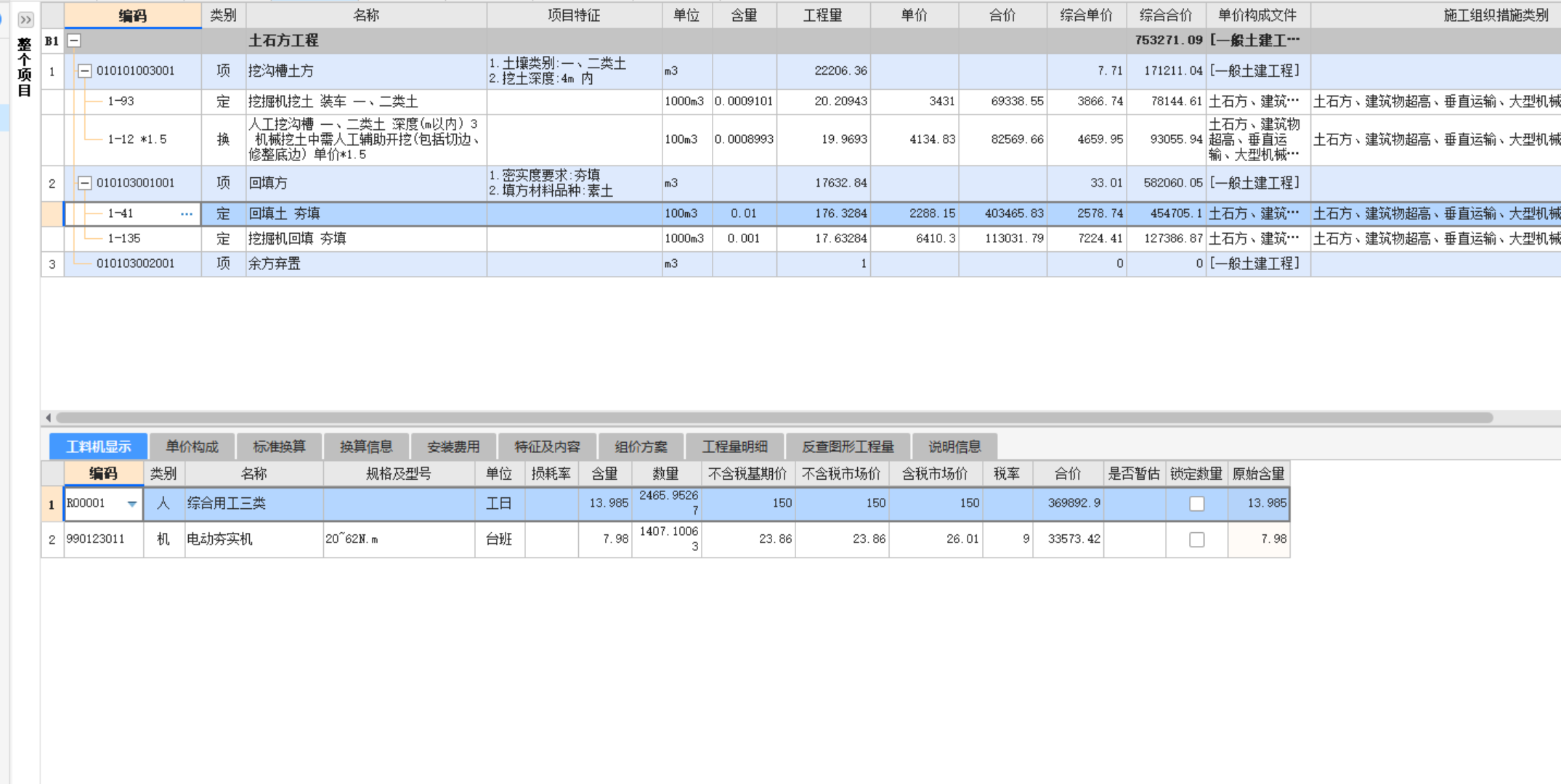Screen dimensions: 1561x784
Task: Select the 安装费用 tab
Action: pyautogui.click(x=453, y=446)
